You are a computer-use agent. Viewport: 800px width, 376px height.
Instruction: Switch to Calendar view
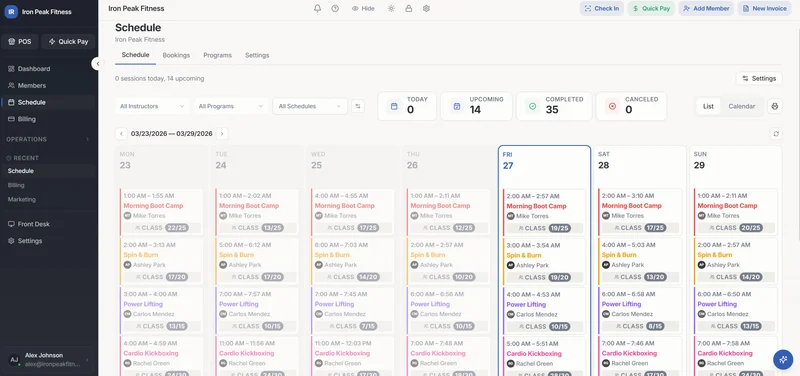tap(742, 106)
